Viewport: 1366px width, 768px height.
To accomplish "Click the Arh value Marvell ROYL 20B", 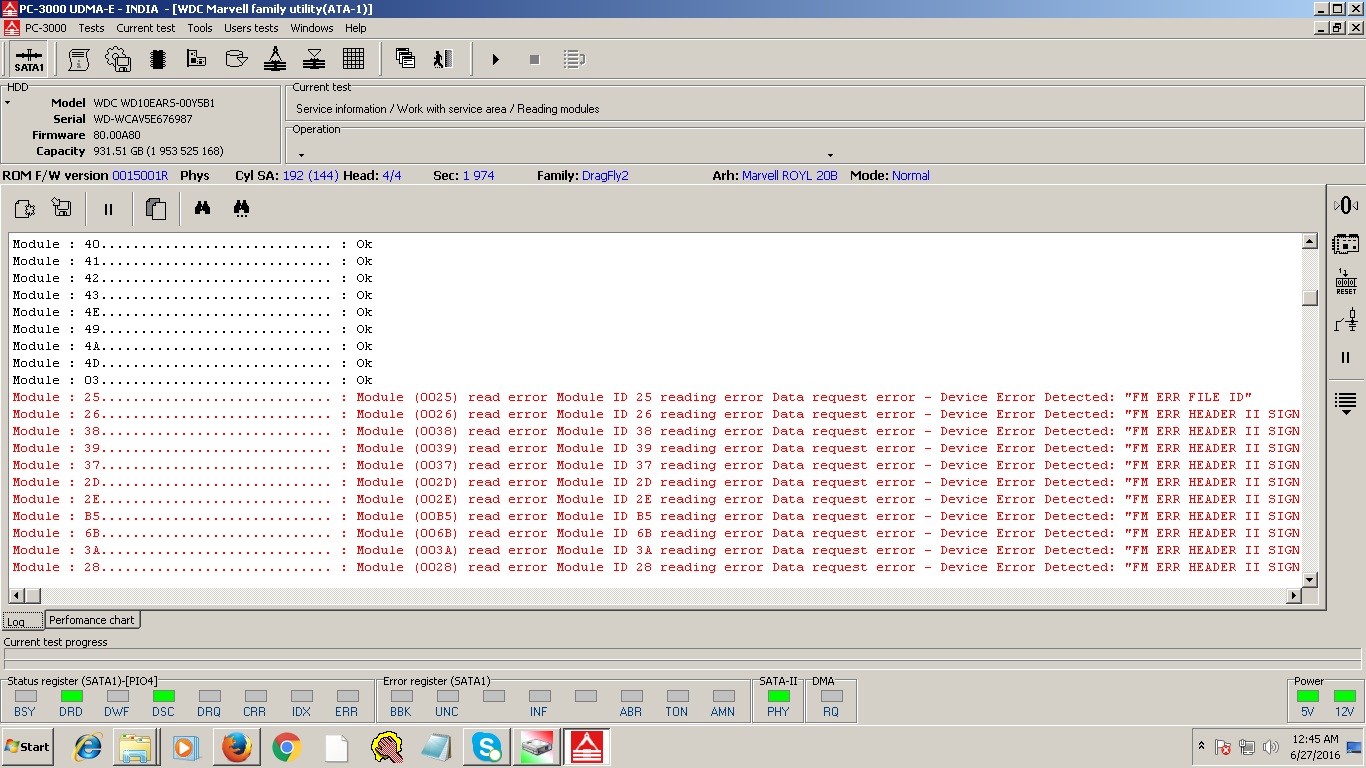I will click(790, 175).
